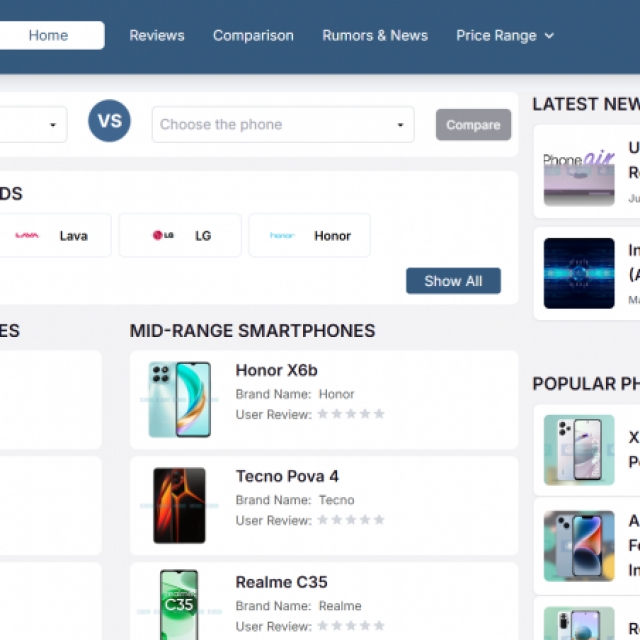Open the Choose the phone dropdown
Image resolution: width=640 pixels, height=640 pixels.
[283, 124]
